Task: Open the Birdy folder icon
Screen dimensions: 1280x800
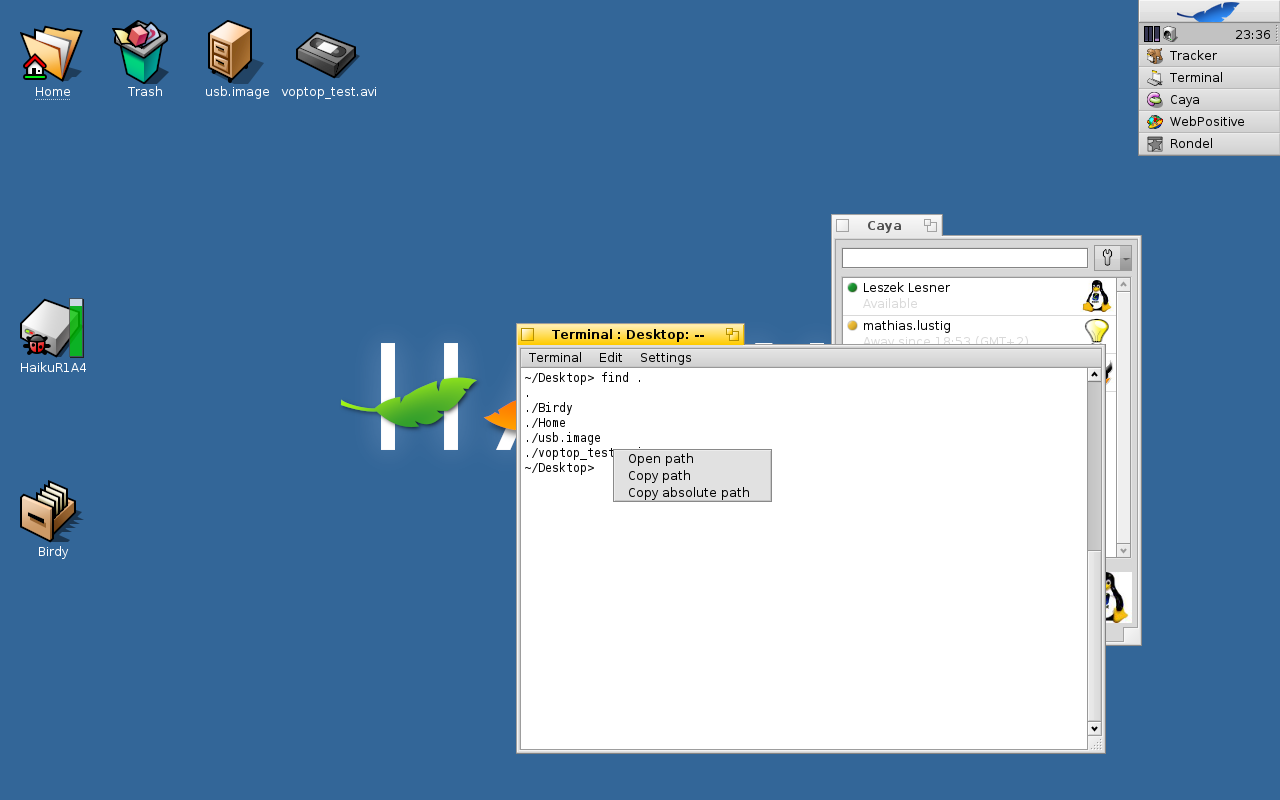Action: click(x=50, y=511)
